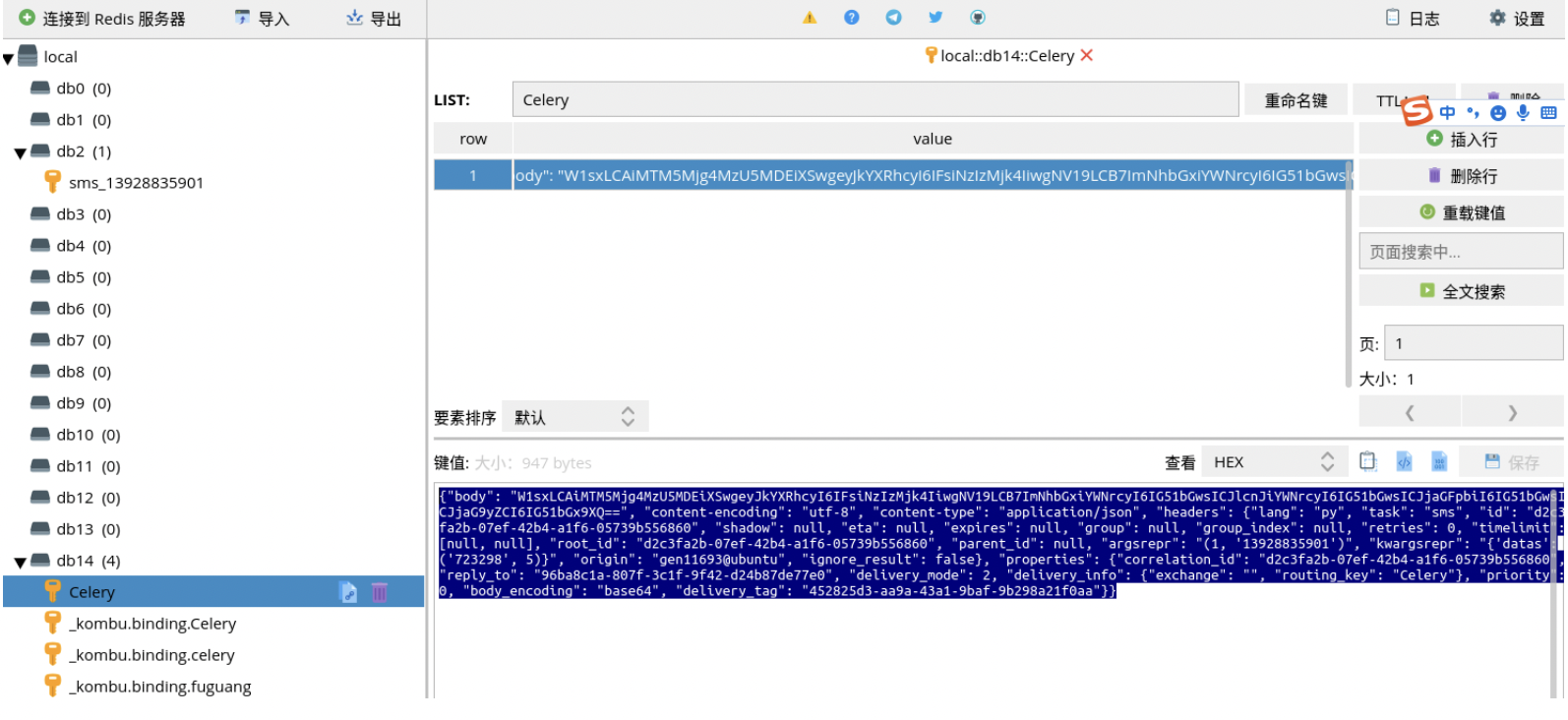Click the list table vertical scrollbar
The image size is (1568, 720).
pos(1349,275)
